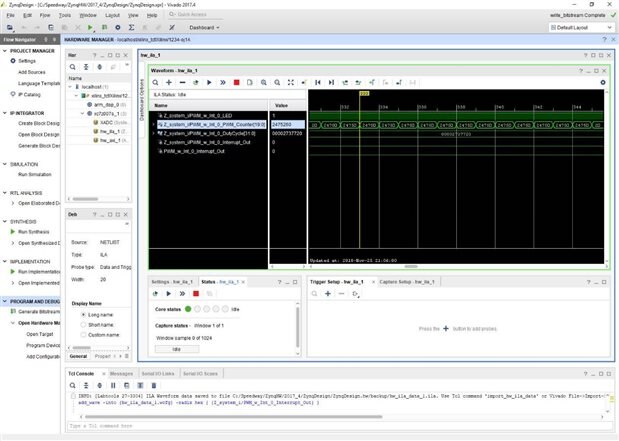Click the sigma icon in main toolbar
Viewport: 619px width, 441px height.
[131, 28]
